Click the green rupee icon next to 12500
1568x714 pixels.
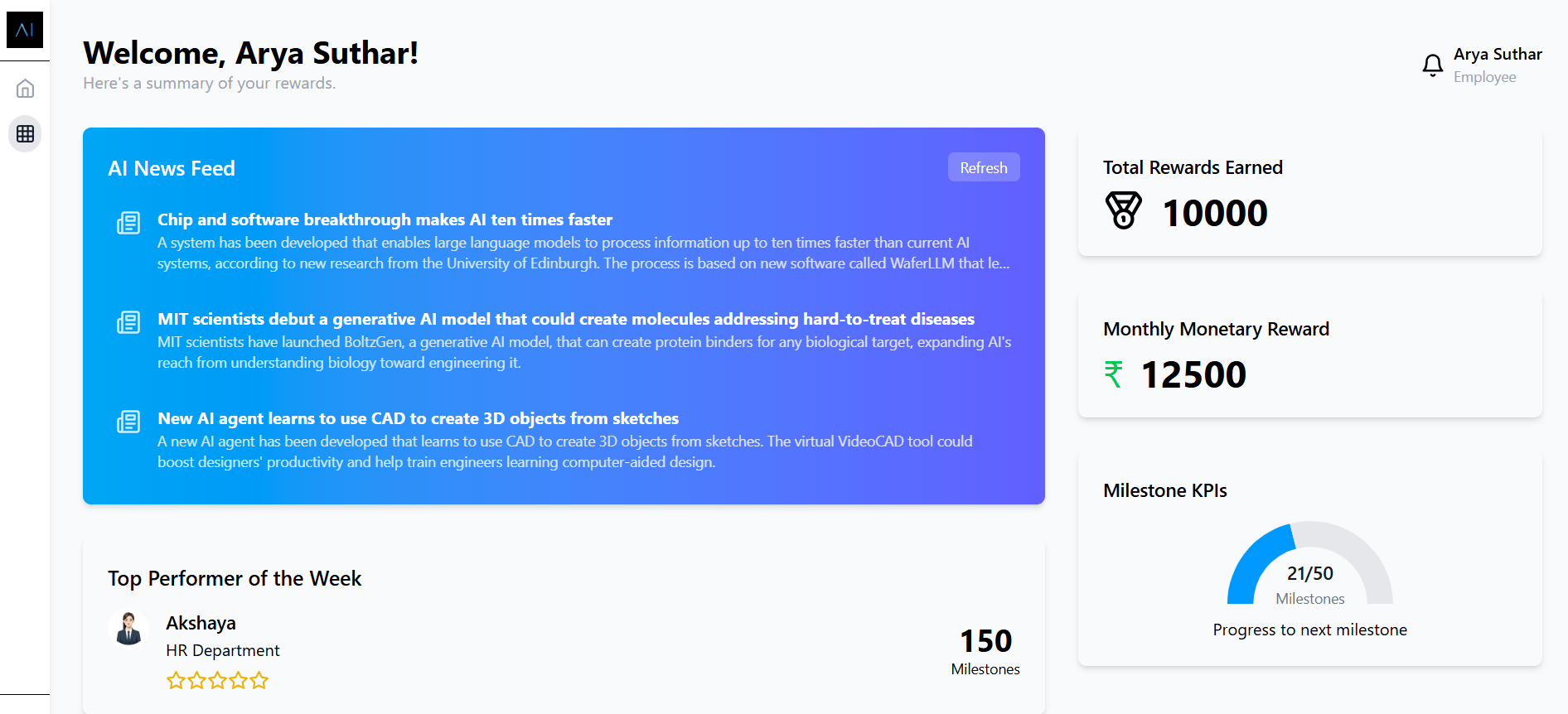pos(1115,374)
